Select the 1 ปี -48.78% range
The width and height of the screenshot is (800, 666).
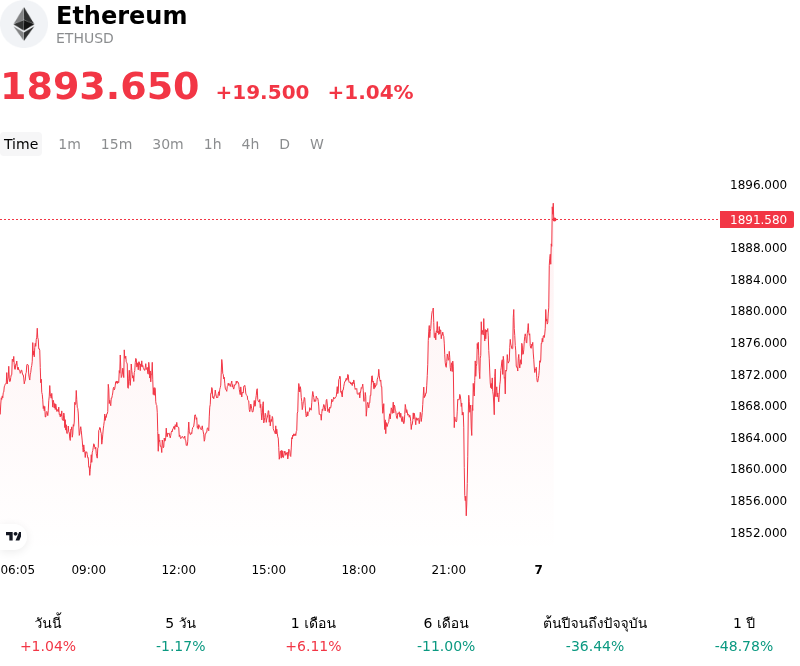(744, 634)
